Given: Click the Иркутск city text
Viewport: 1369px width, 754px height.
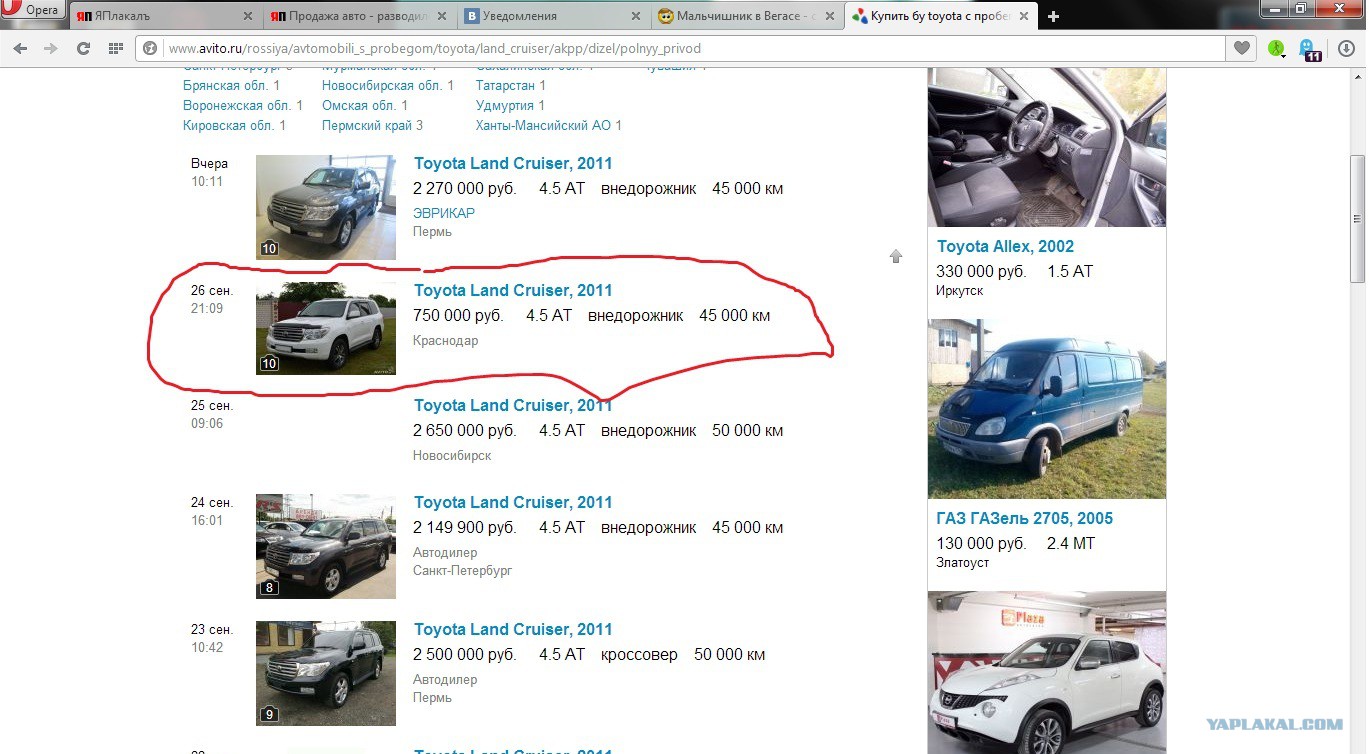Looking at the screenshot, I should (960, 291).
